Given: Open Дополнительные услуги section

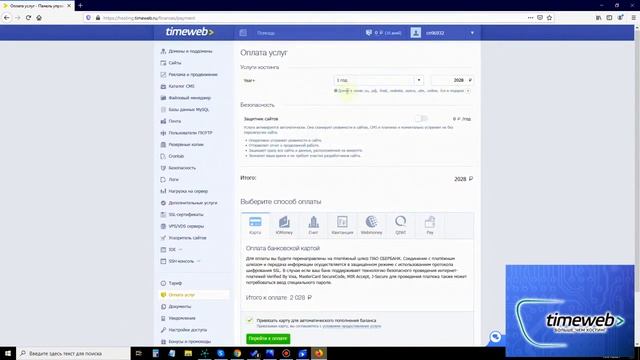Looking at the screenshot, I should point(189,203).
